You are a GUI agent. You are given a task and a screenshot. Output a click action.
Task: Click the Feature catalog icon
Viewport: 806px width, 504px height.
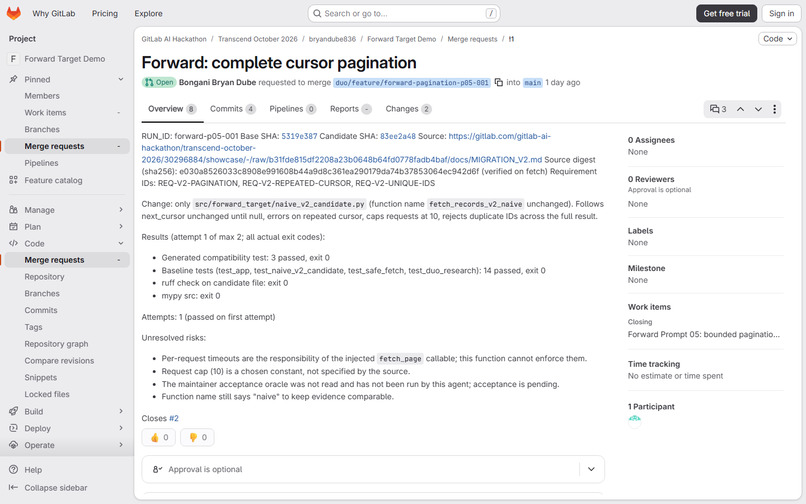13,180
